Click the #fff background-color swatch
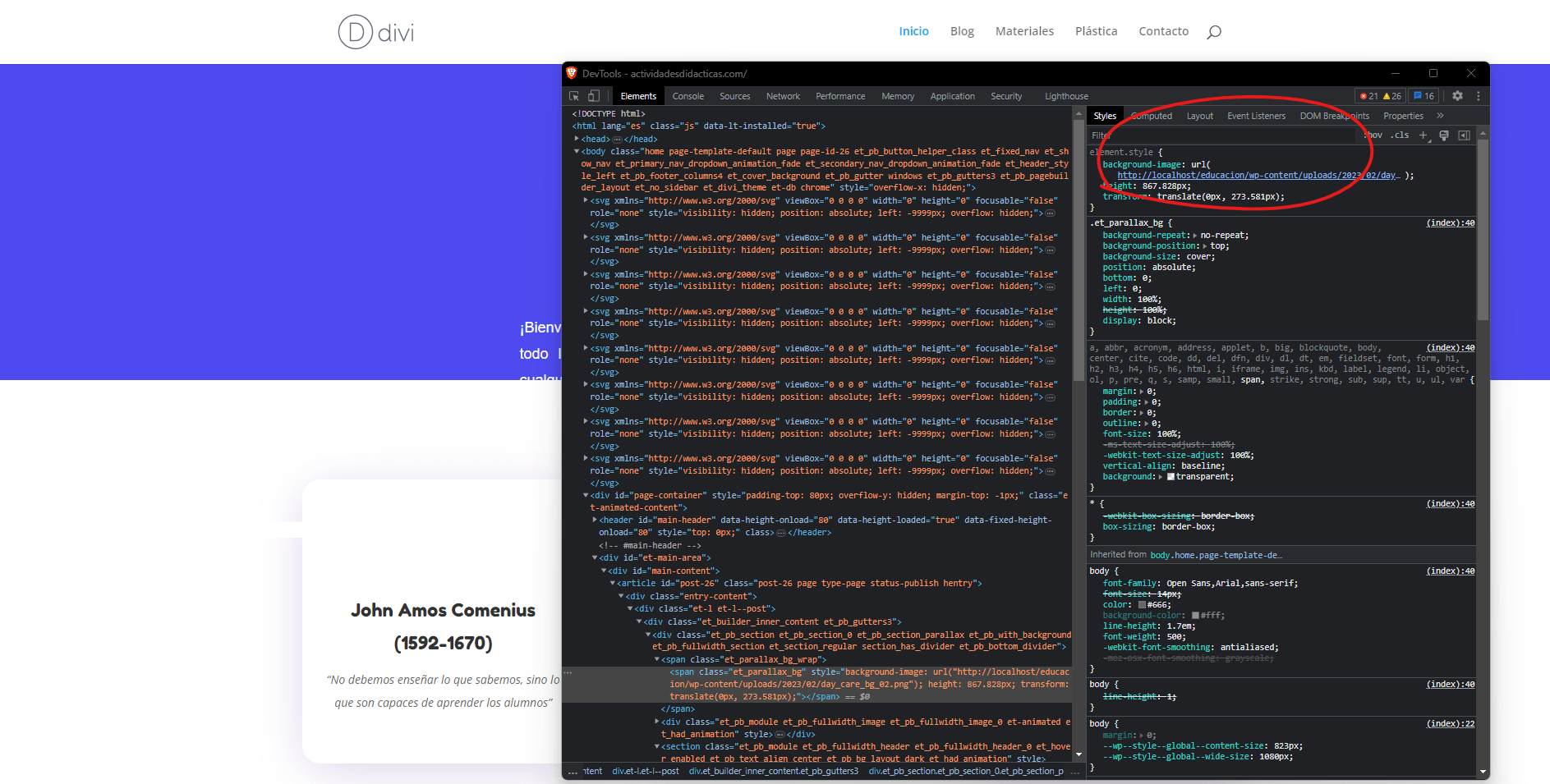This screenshot has height=784, width=1550. (x=1195, y=616)
